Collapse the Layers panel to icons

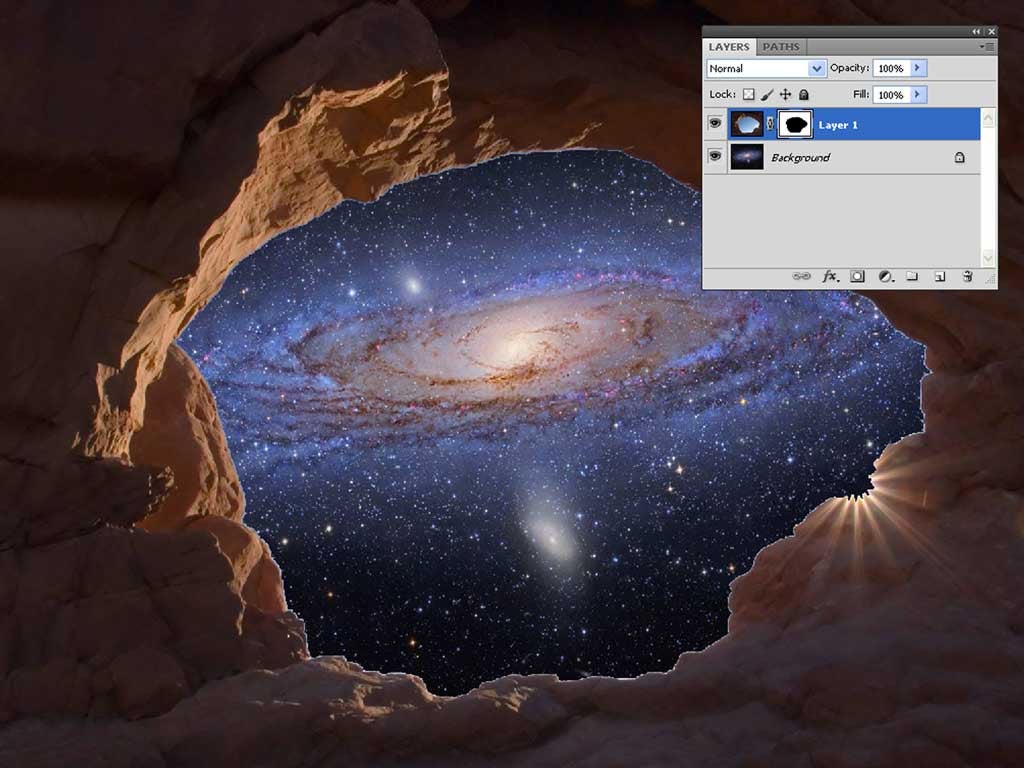click(x=976, y=31)
